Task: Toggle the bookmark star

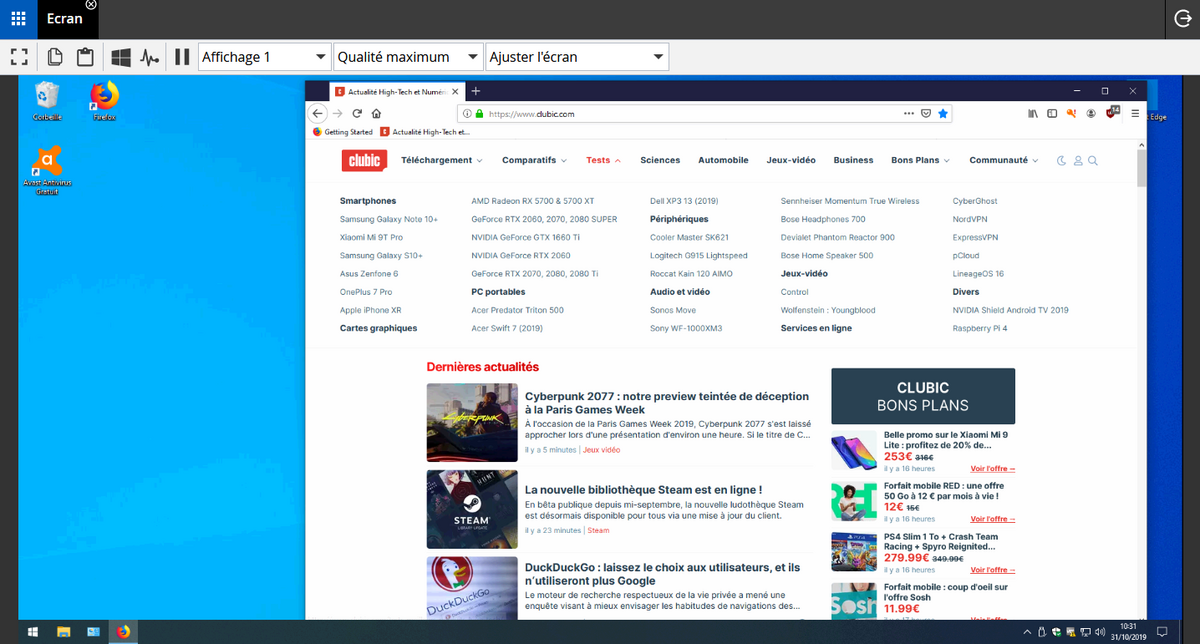Action: (x=943, y=114)
